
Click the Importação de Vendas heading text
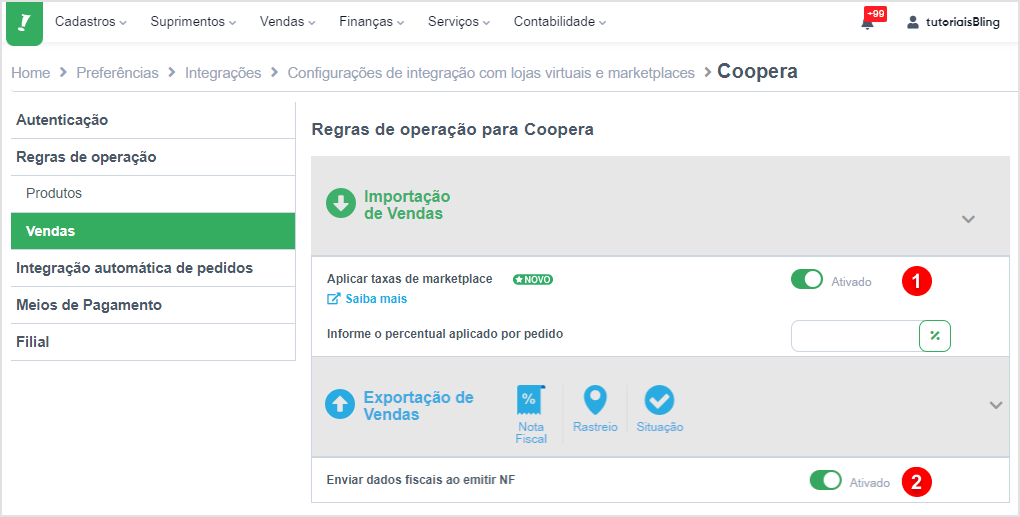pos(407,205)
